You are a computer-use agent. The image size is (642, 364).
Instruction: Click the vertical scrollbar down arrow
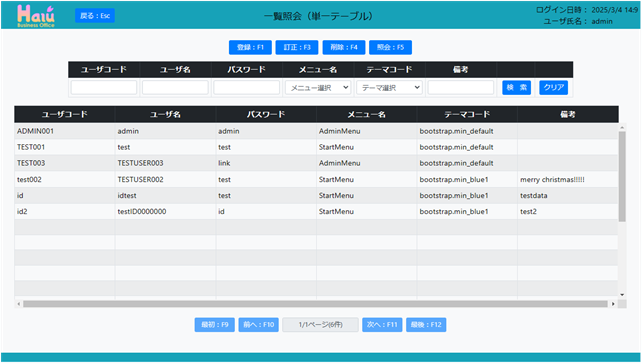pyautogui.click(x=622, y=295)
